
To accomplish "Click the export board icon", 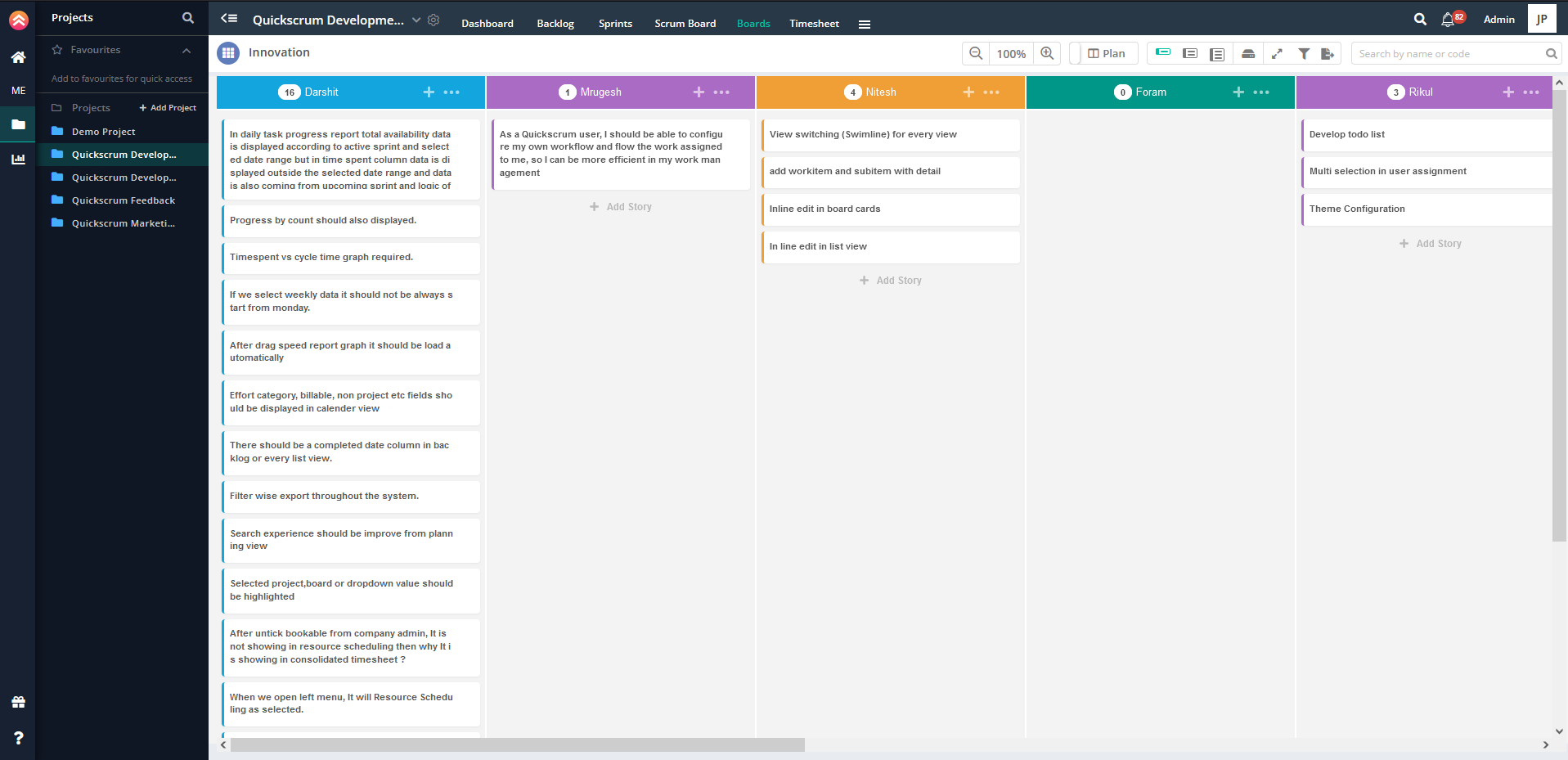I will pos(1328,53).
